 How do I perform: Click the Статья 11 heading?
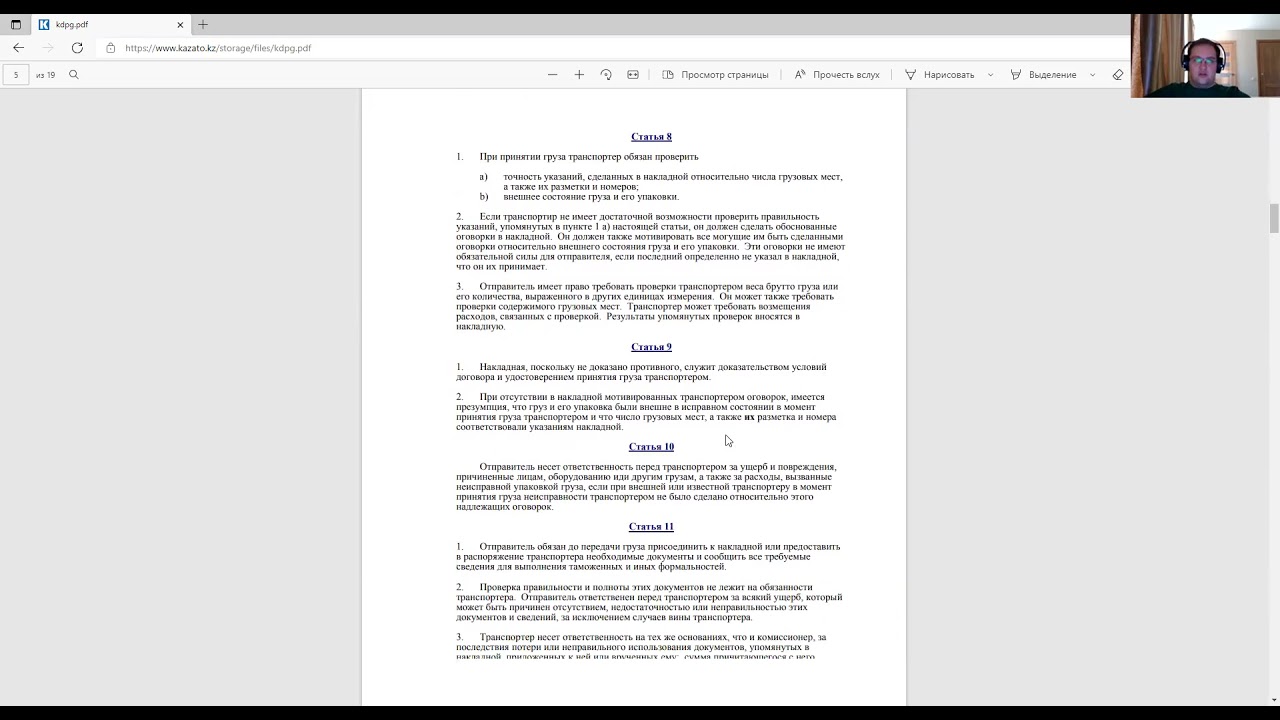[651, 527]
